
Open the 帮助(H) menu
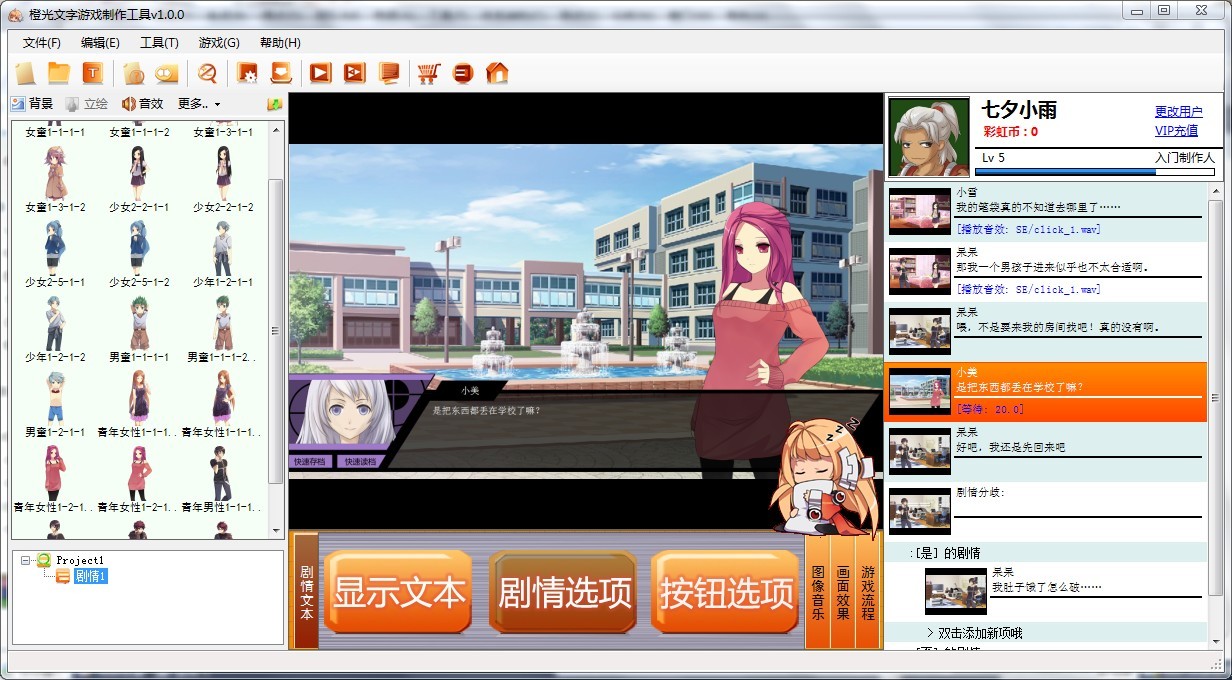(280, 42)
